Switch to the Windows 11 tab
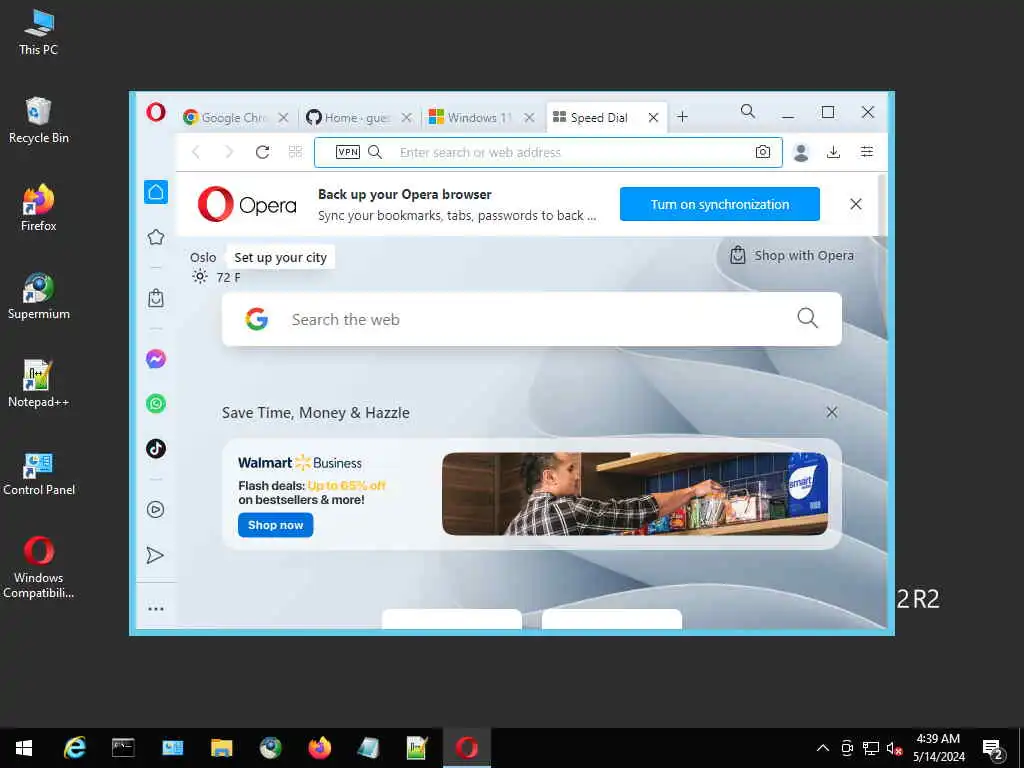 479,118
